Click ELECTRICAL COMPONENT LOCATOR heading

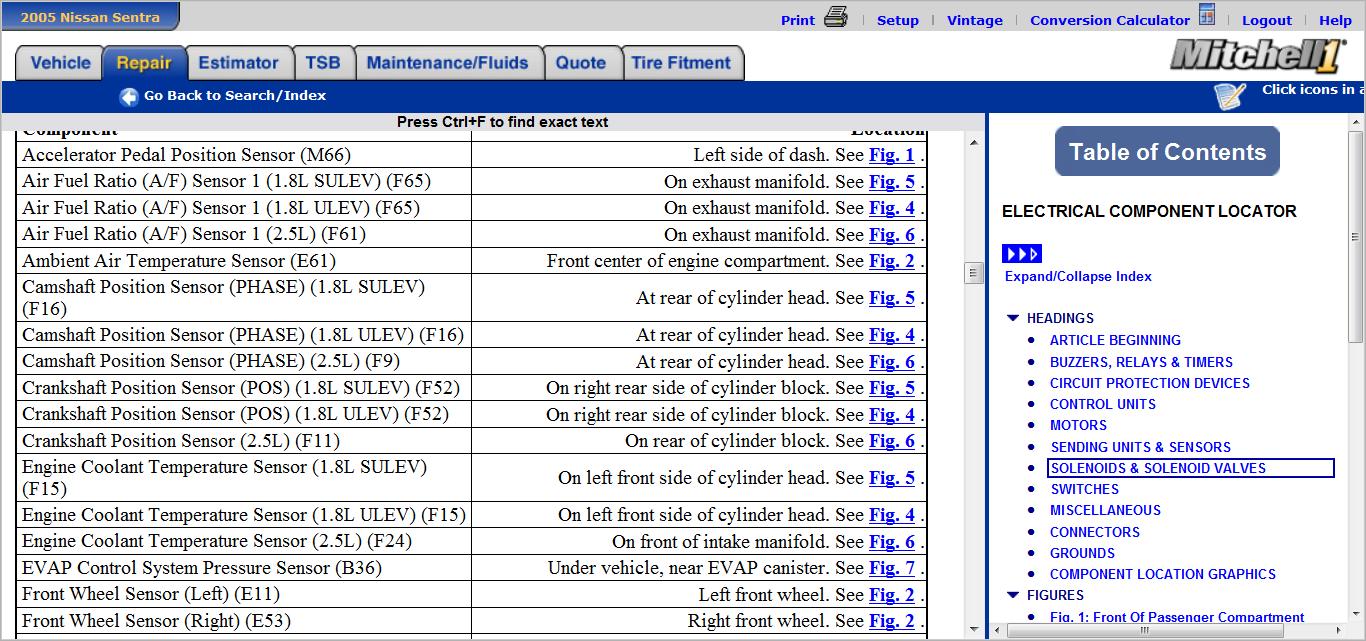coord(1149,211)
